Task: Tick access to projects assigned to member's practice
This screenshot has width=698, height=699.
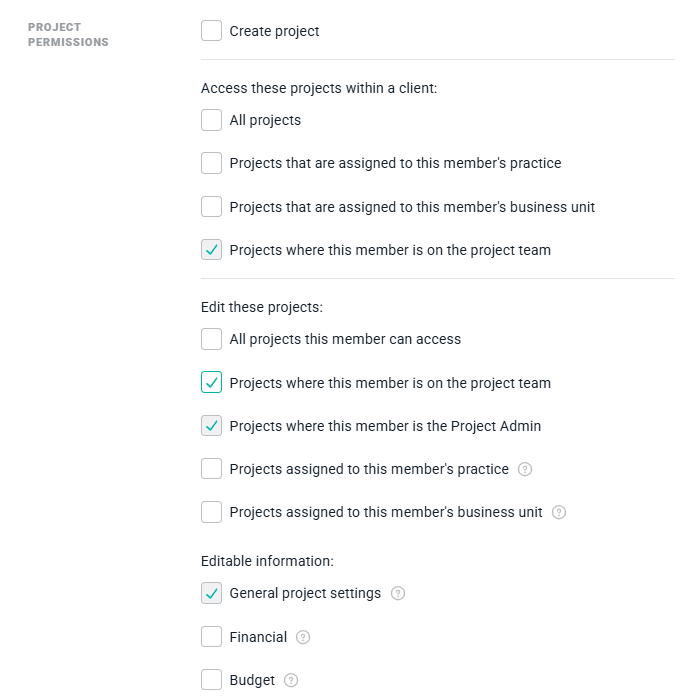Action: pos(211,163)
